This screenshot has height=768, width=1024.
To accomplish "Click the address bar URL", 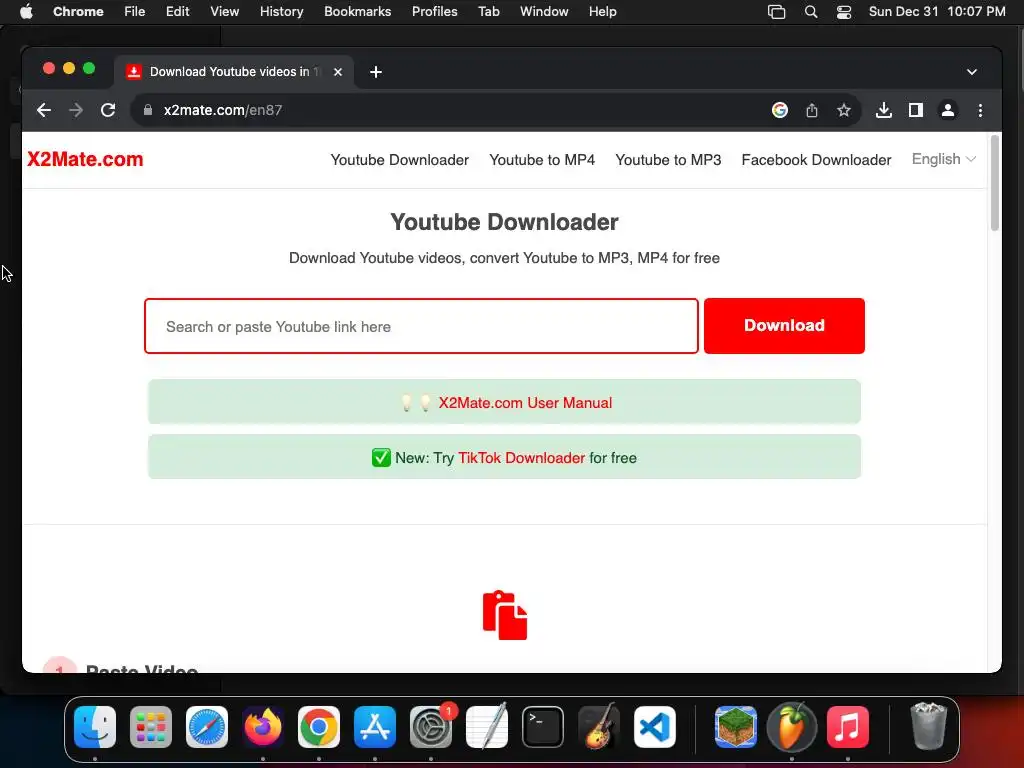I will (x=223, y=110).
